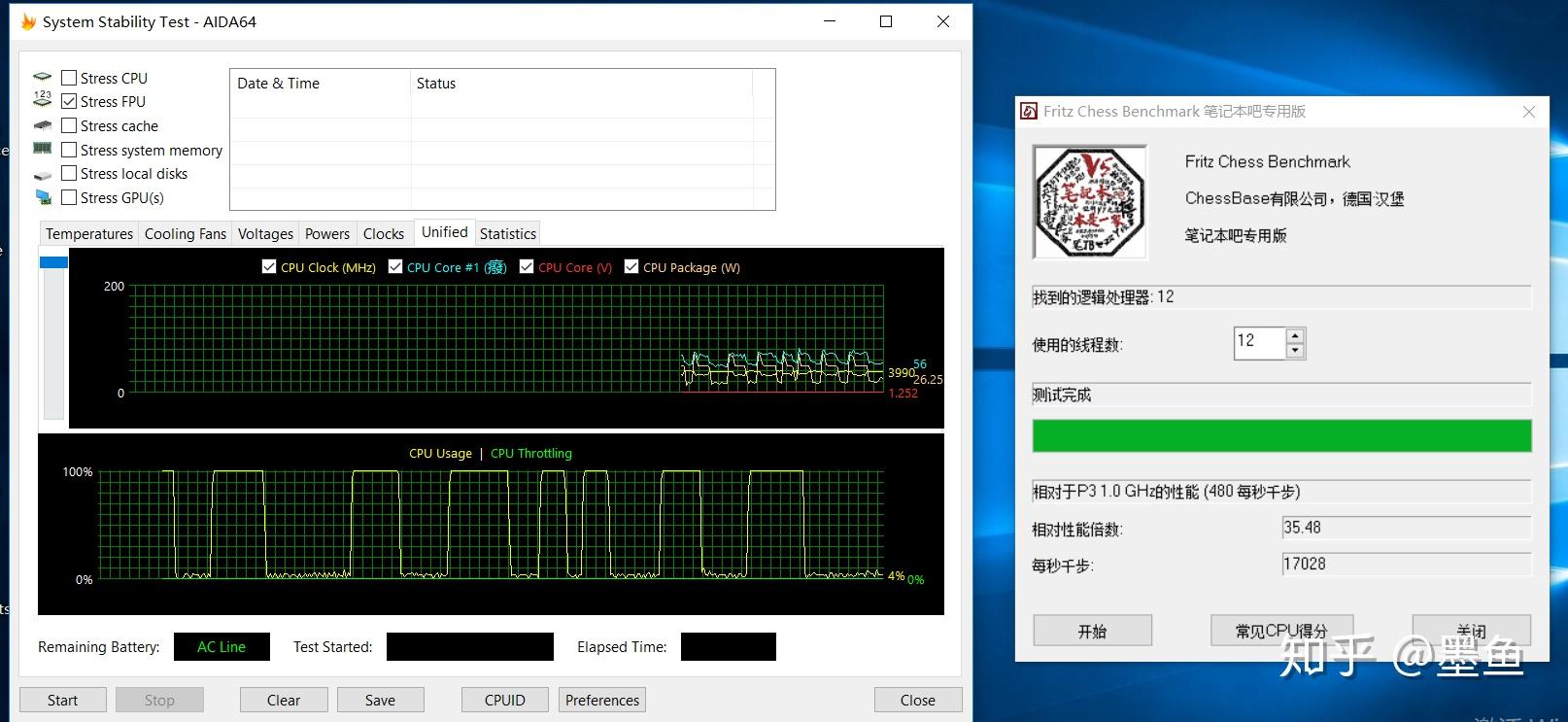Viewport: 1568px width, 722px height.
Task: Close the Fritz Chess Benchmark window
Action: coord(1529,112)
